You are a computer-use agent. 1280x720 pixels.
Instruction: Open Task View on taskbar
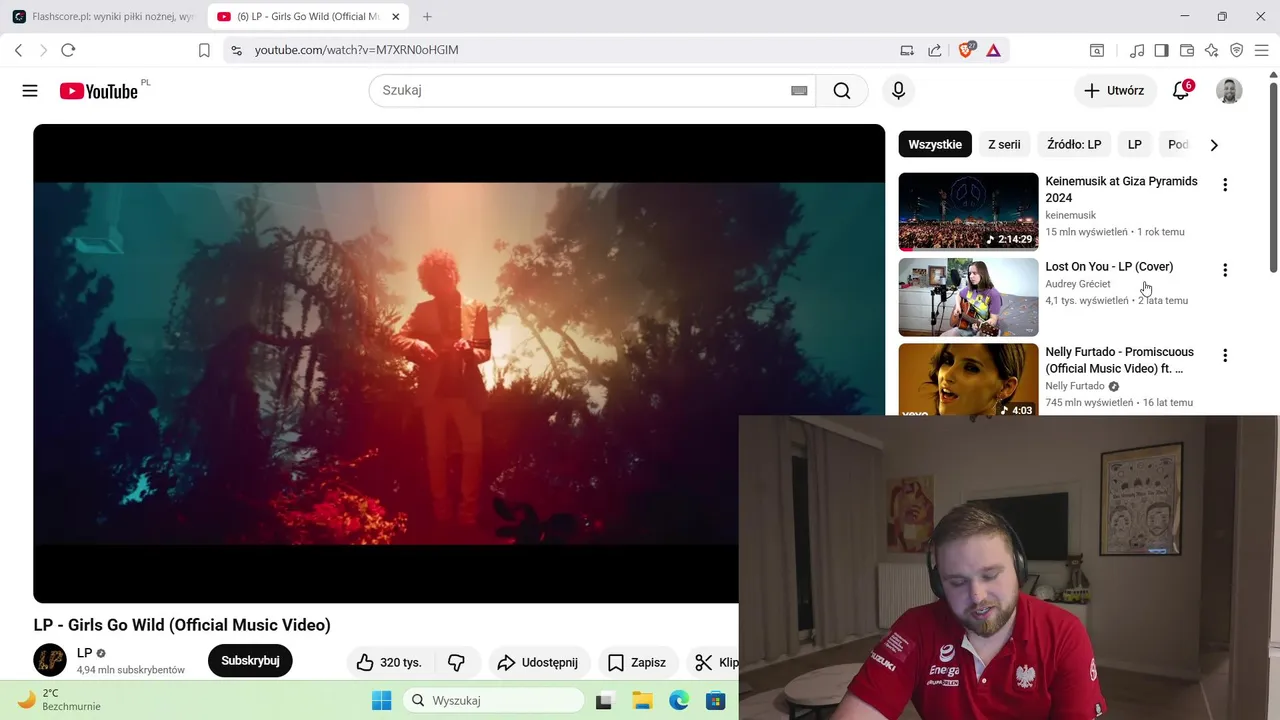[x=604, y=701]
